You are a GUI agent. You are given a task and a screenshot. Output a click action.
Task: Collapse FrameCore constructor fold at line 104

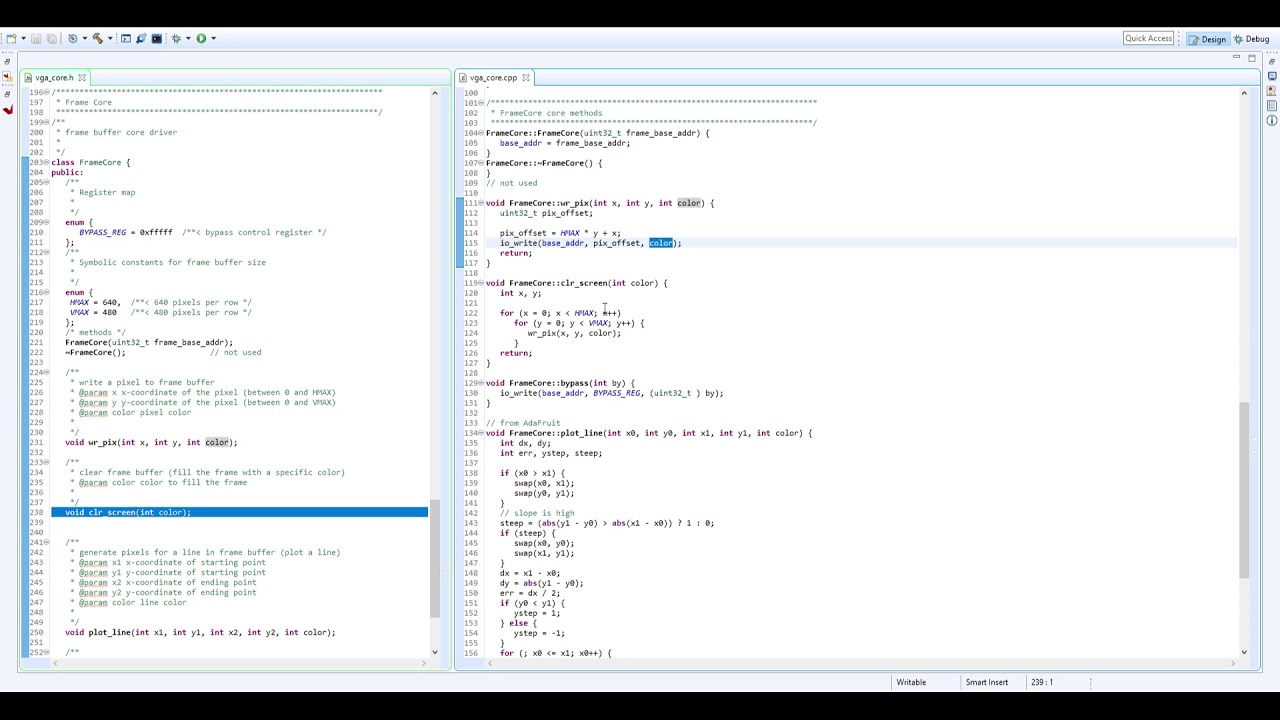[x=482, y=133]
